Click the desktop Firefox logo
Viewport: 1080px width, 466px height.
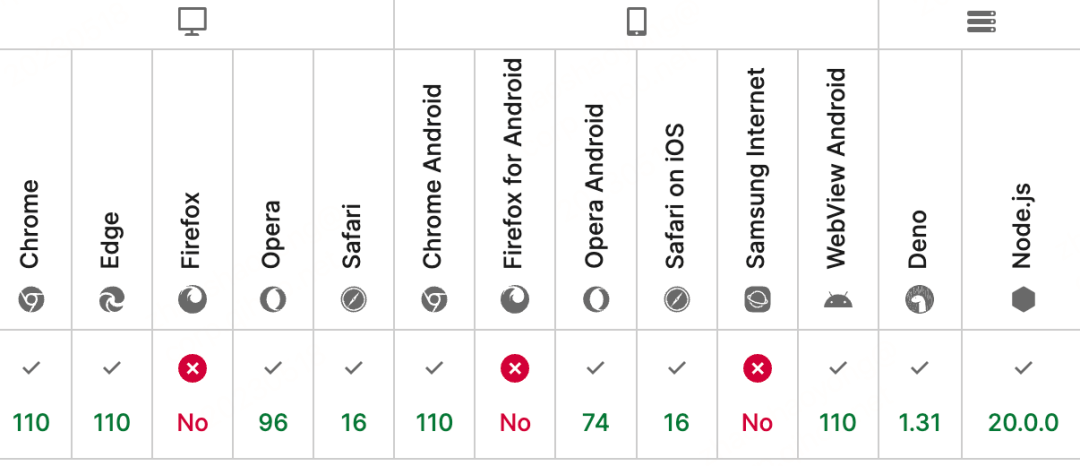tap(192, 299)
